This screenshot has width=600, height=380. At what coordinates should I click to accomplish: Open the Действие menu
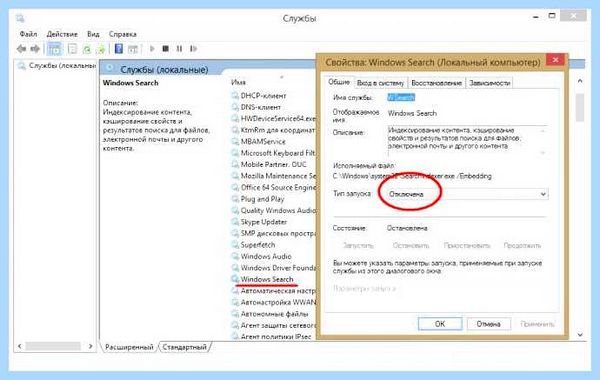click(x=62, y=34)
